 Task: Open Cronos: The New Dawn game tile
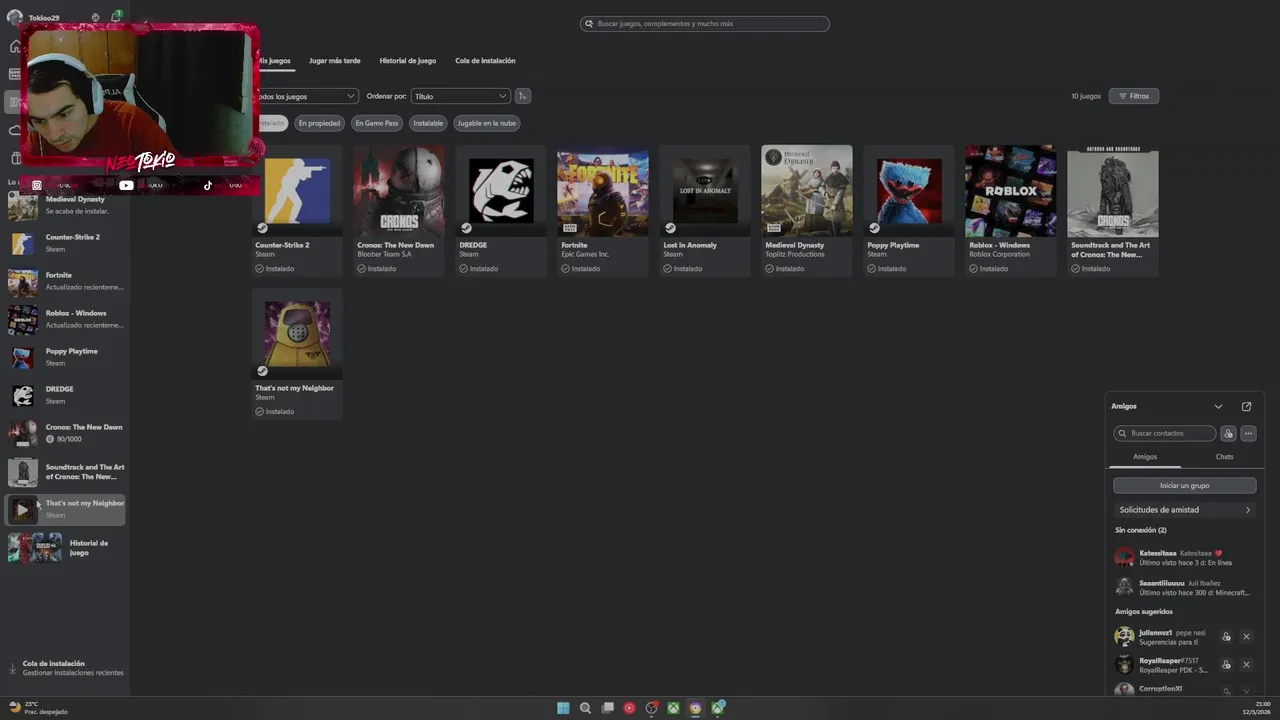[x=399, y=211]
